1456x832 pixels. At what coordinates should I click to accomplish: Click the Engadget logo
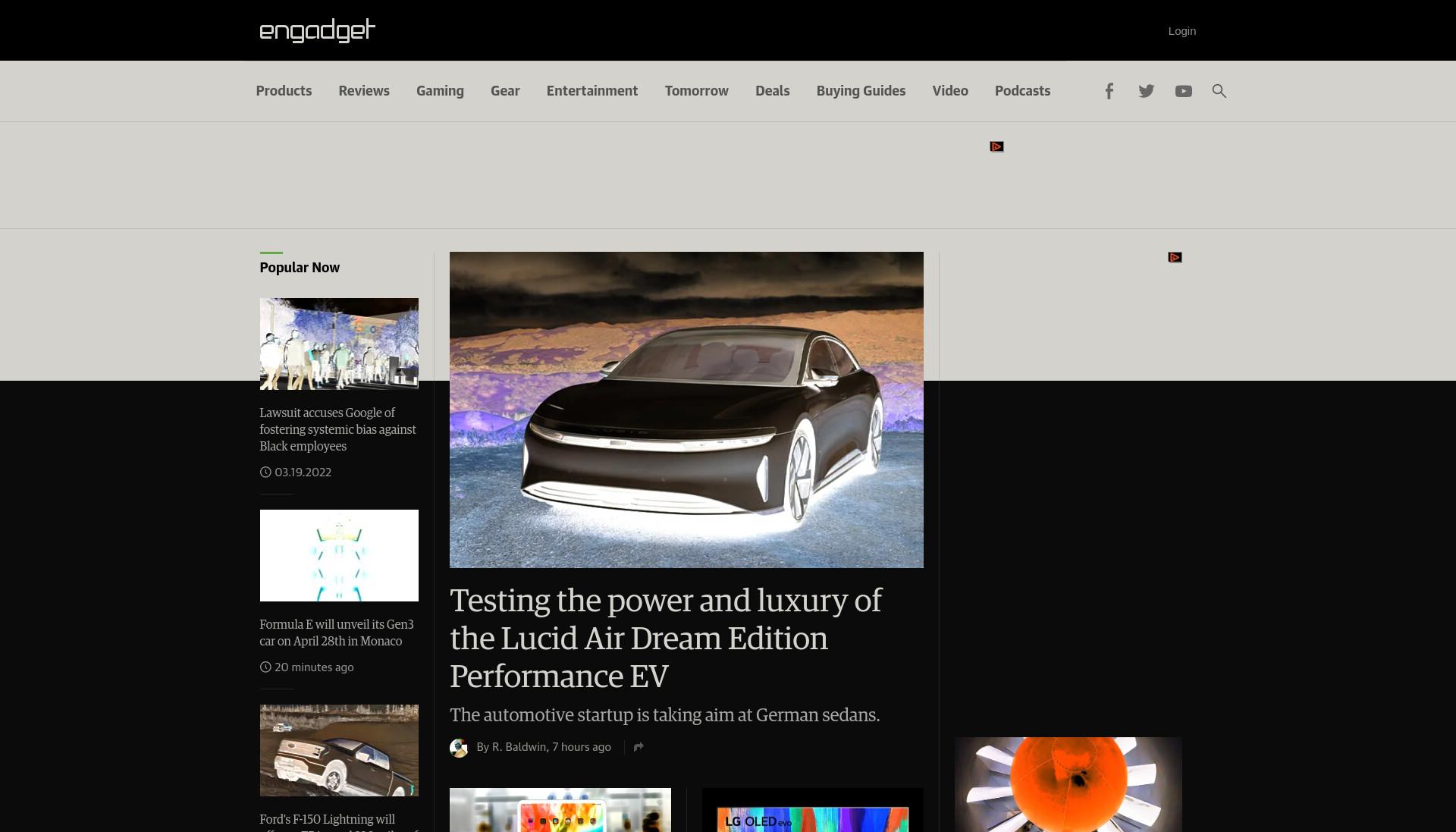click(x=317, y=30)
